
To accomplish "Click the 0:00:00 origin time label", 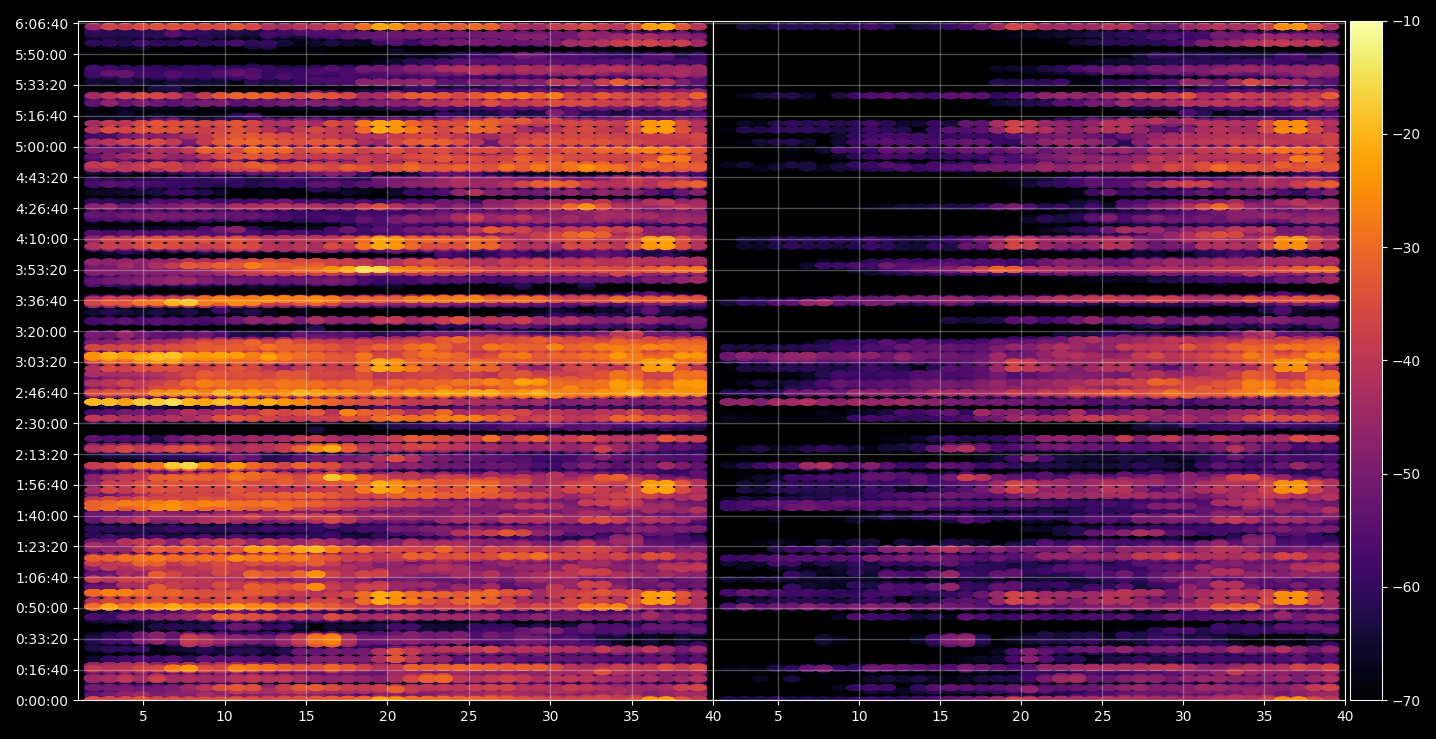I will [x=42, y=701].
